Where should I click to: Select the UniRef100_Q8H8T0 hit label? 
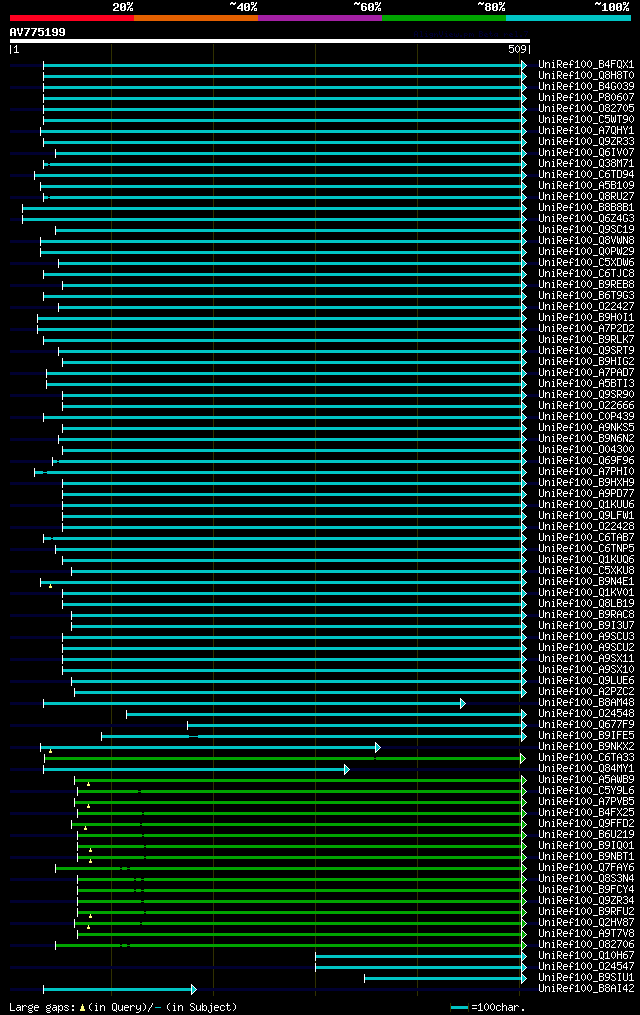tap(586, 76)
